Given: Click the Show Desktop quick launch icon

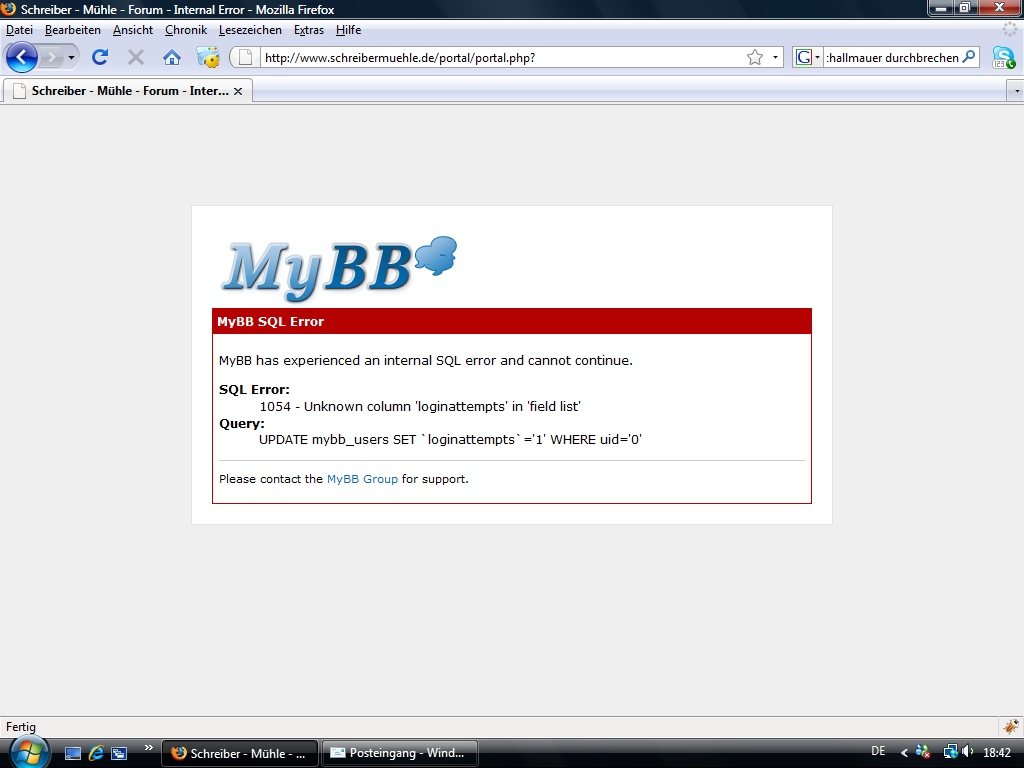Looking at the screenshot, I should (72, 754).
